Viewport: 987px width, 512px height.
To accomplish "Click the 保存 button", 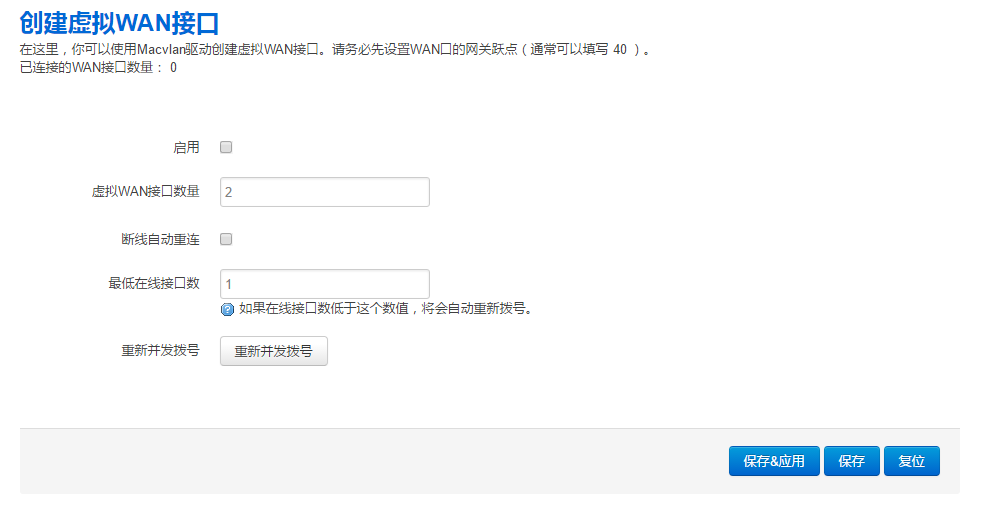I will [x=852, y=461].
